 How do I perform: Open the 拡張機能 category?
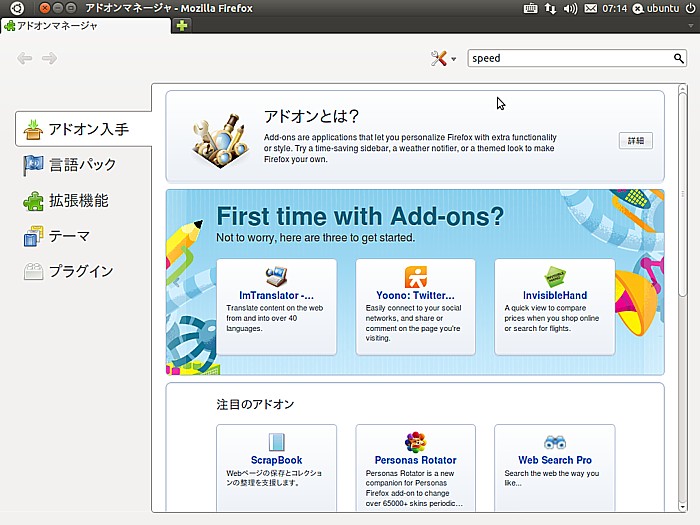[x=83, y=200]
